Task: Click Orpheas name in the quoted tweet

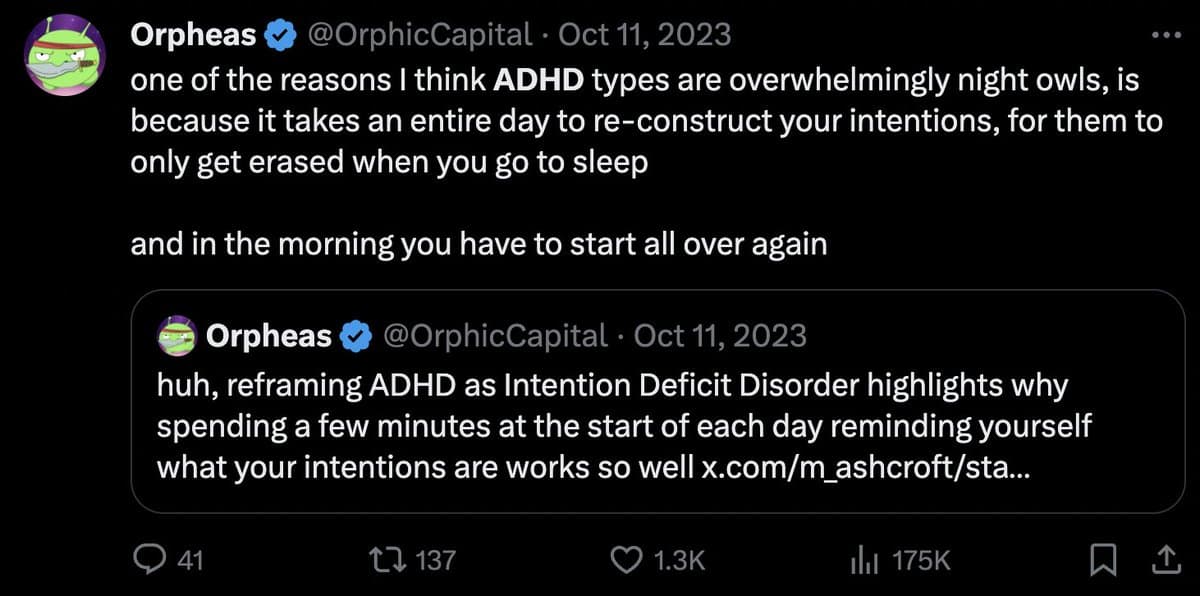Action: point(268,336)
